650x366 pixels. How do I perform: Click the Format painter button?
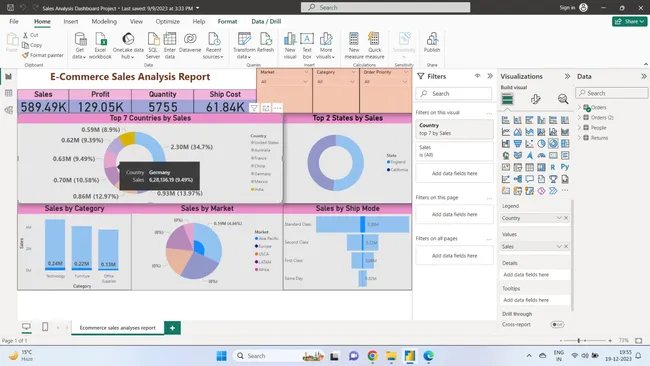click(43, 55)
